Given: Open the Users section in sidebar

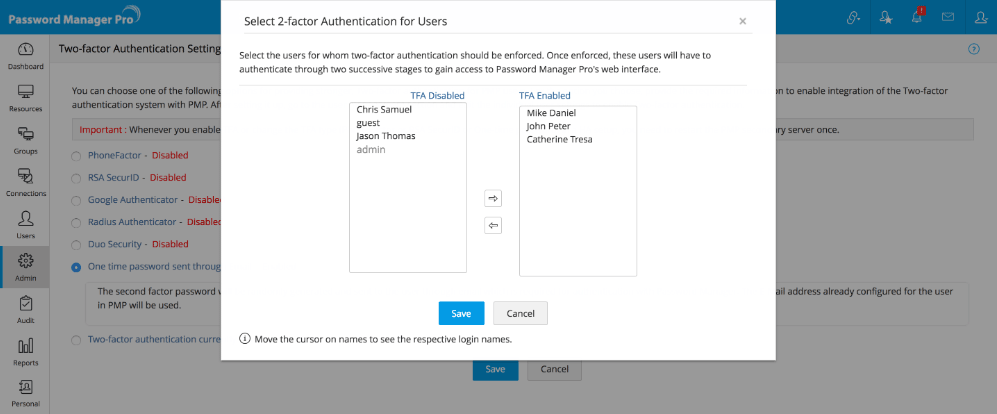Looking at the screenshot, I should pos(25,224).
